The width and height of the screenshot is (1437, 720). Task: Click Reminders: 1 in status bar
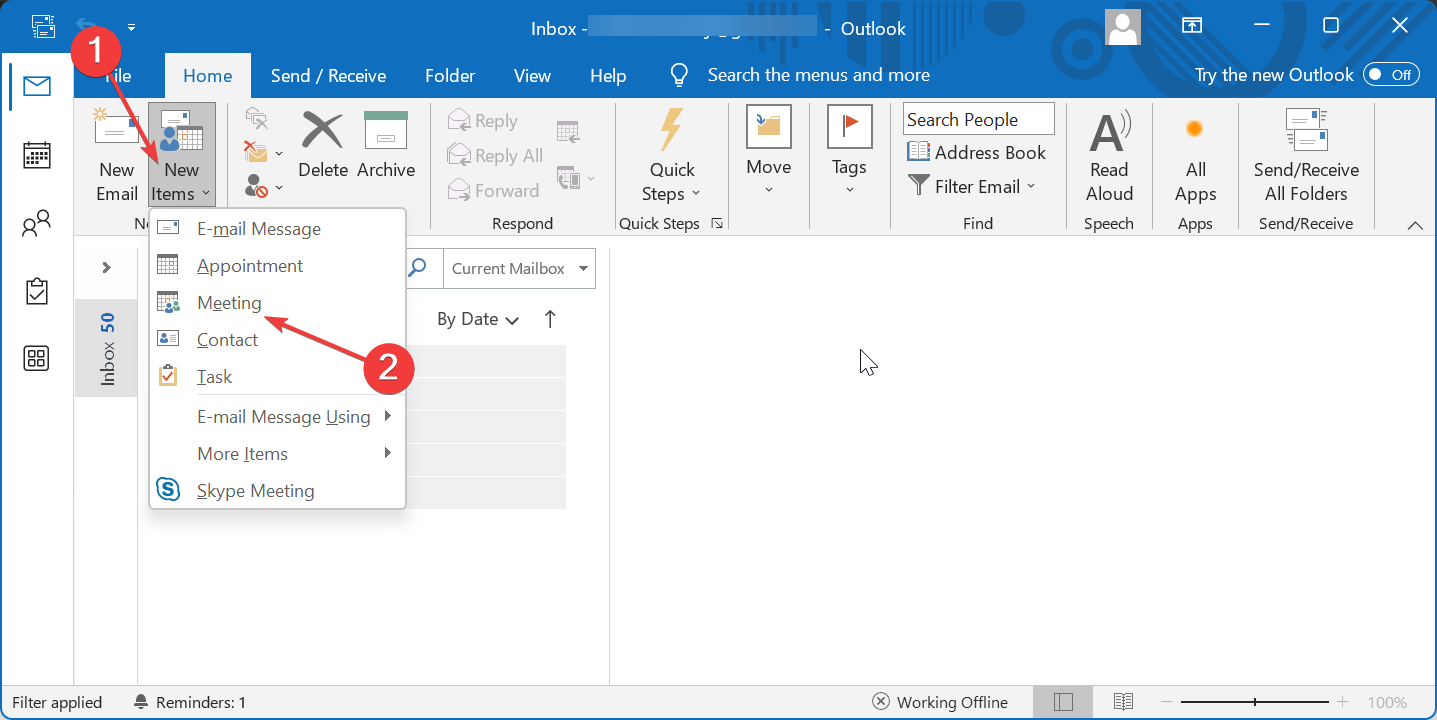[190, 702]
